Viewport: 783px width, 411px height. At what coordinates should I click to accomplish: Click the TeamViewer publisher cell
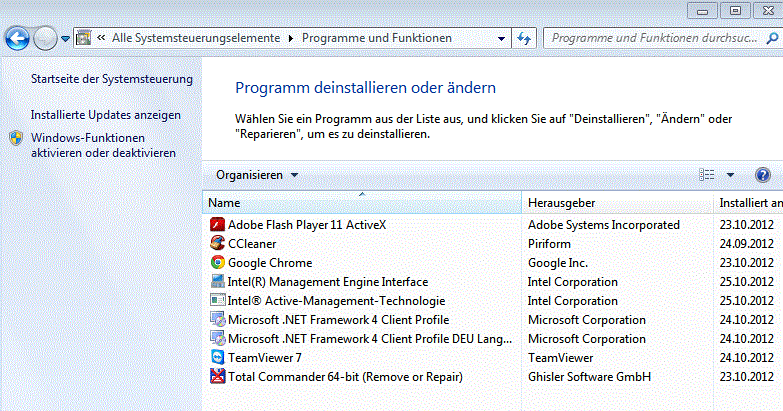pos(560,358)
